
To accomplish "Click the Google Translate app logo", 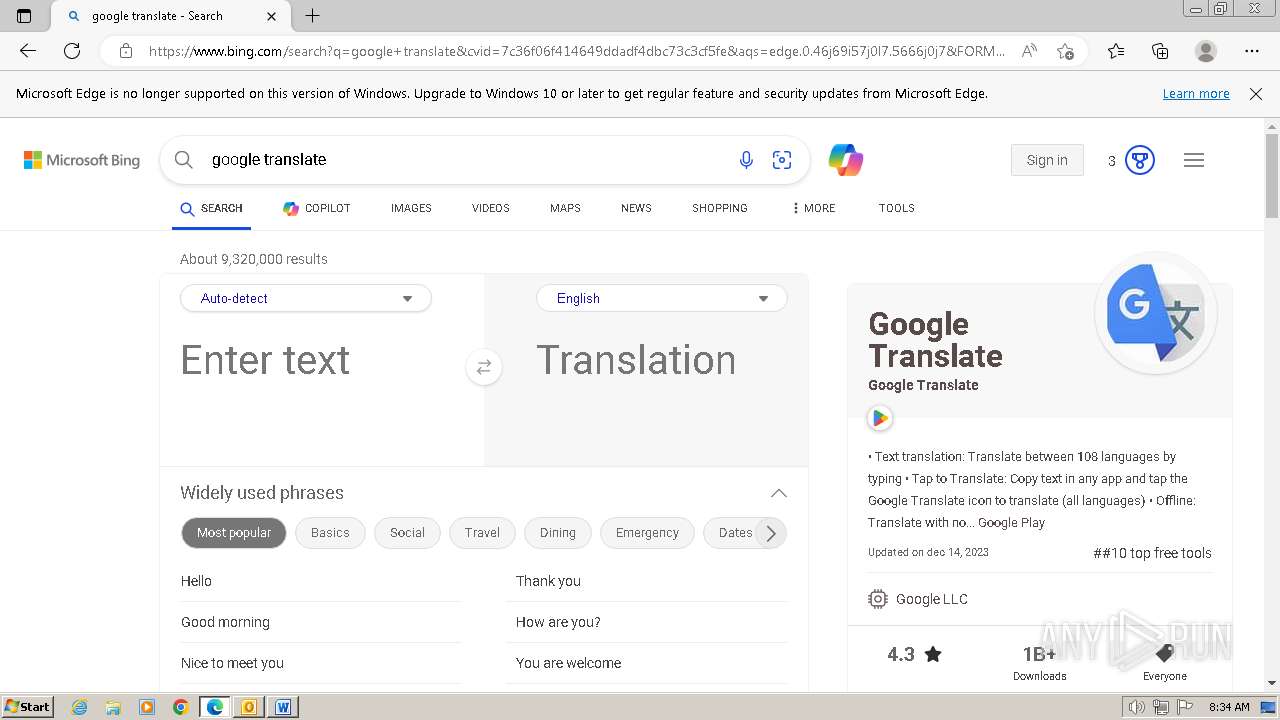I will coord(1156,314).
